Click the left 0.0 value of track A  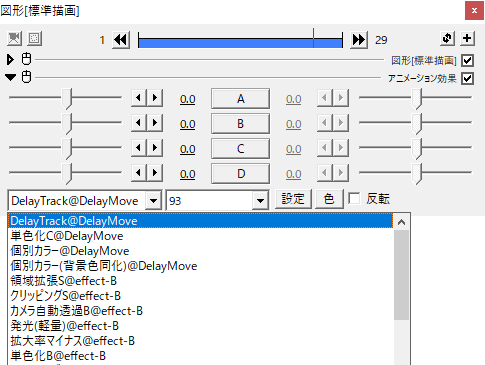click(188, 99)
